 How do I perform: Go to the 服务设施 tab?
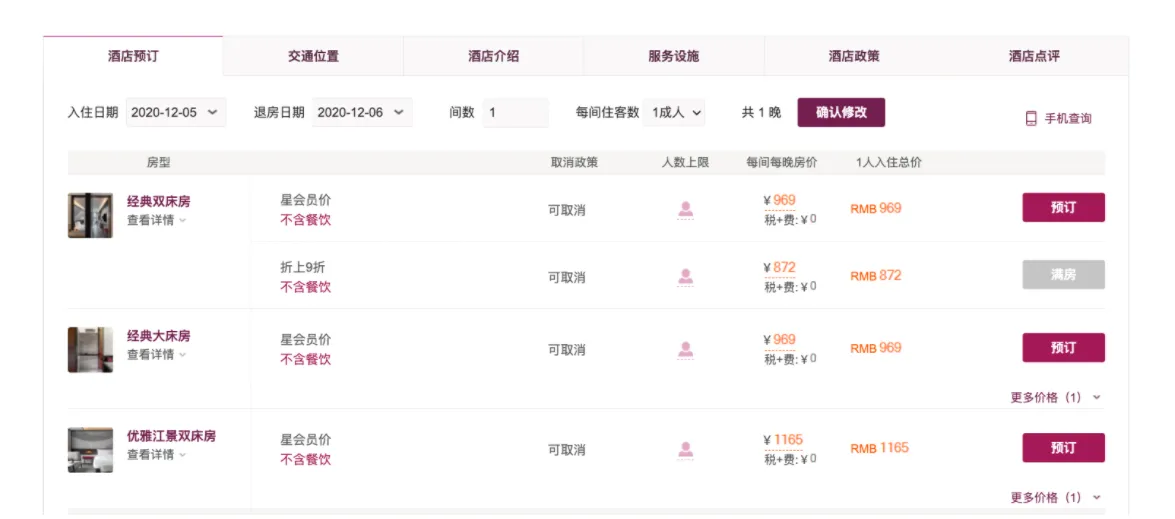[x=674, y=57]
